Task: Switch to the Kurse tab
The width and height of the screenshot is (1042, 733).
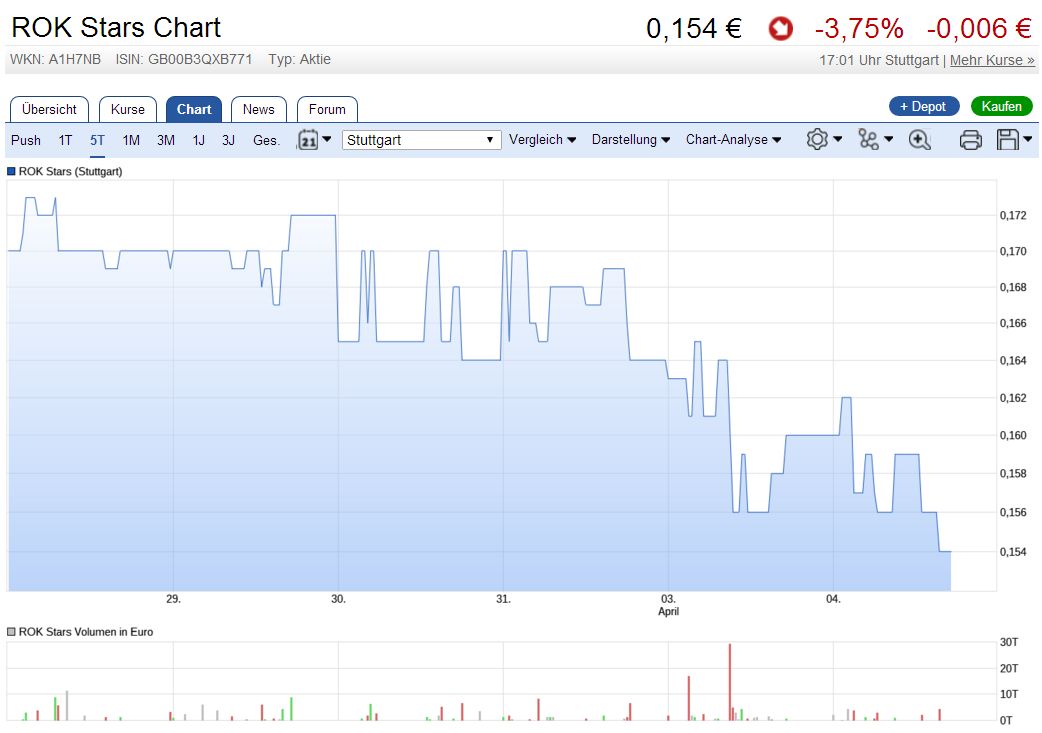Action: pos(128,110)
